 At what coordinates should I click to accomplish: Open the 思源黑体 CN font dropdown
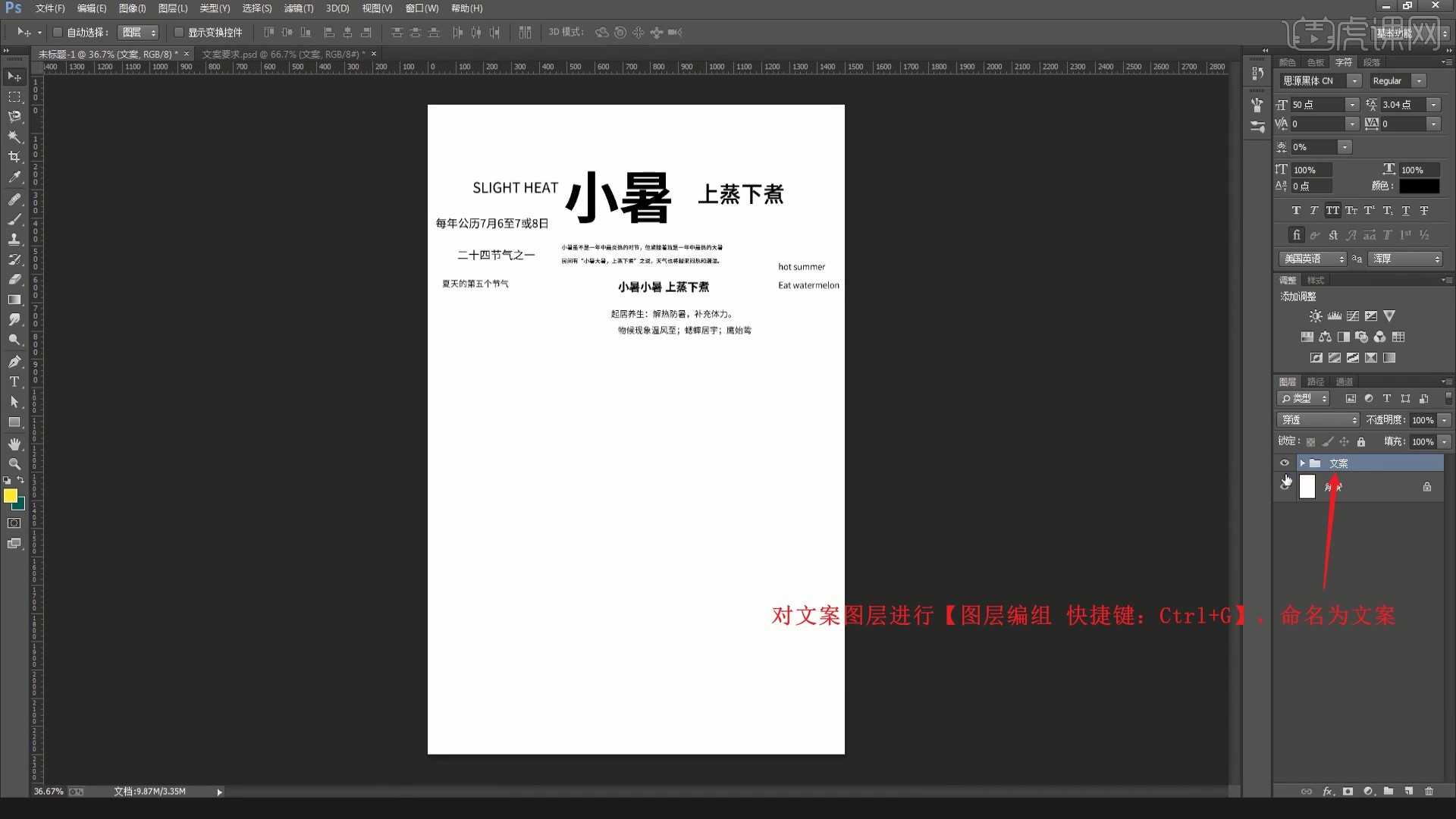tap(1354, 81)
